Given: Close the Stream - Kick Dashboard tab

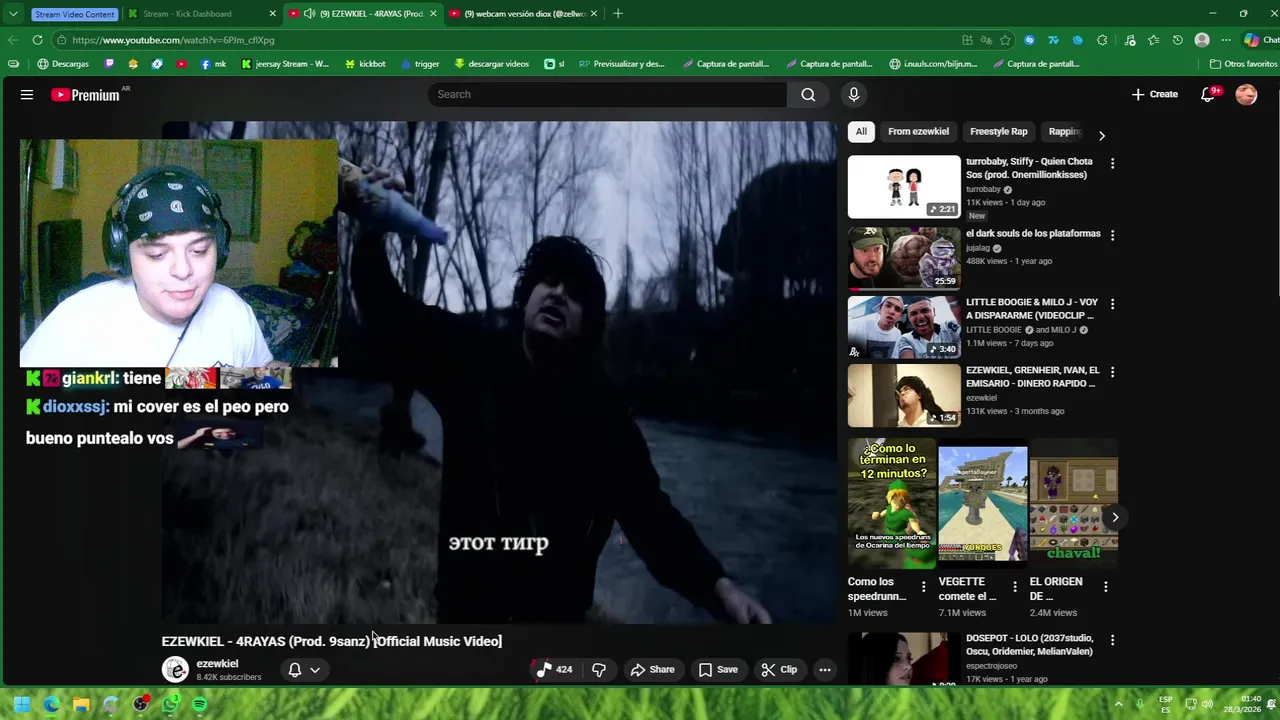Looking at the screenshot, I should 273,14.
